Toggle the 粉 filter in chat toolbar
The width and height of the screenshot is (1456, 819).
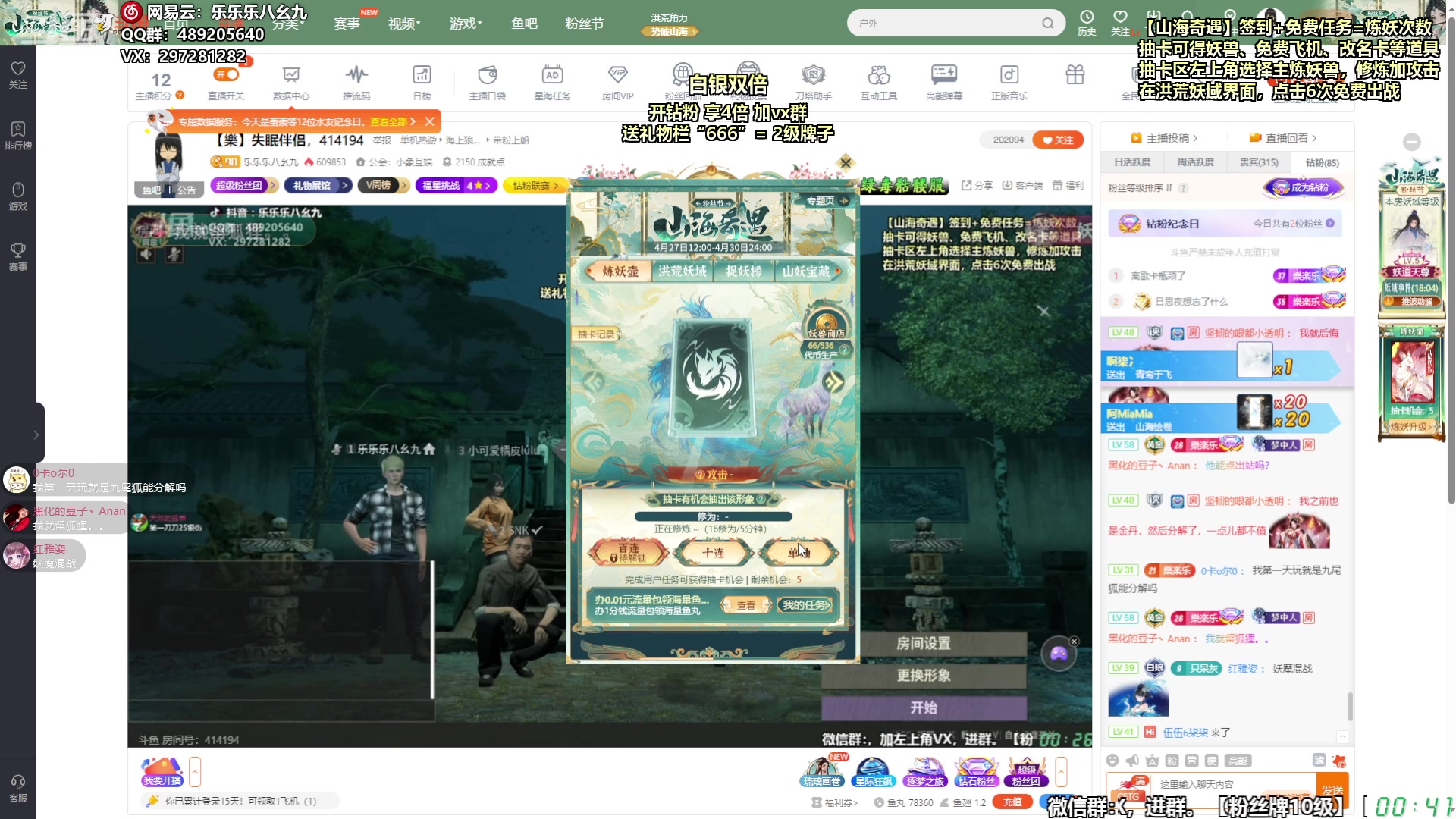pyautogui.click(x=1172, y=761)
